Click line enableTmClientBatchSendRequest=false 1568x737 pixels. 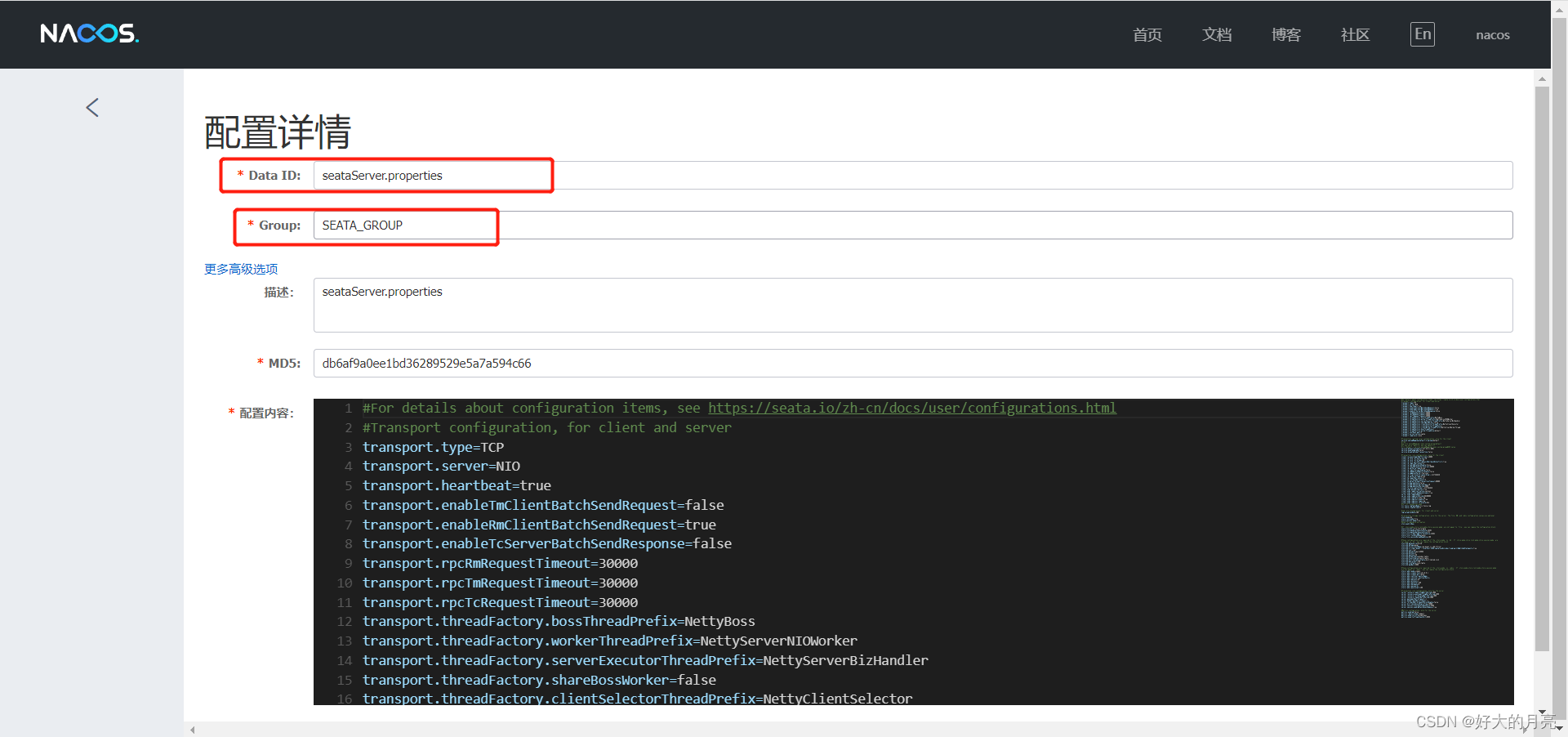pyautogui.click(x=543, y=505)
